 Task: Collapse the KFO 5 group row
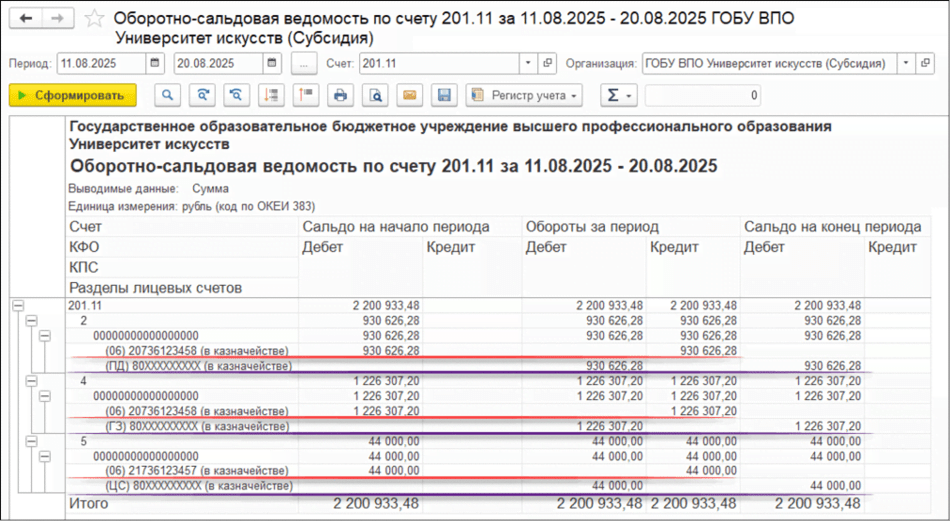(x=31, y=440)
